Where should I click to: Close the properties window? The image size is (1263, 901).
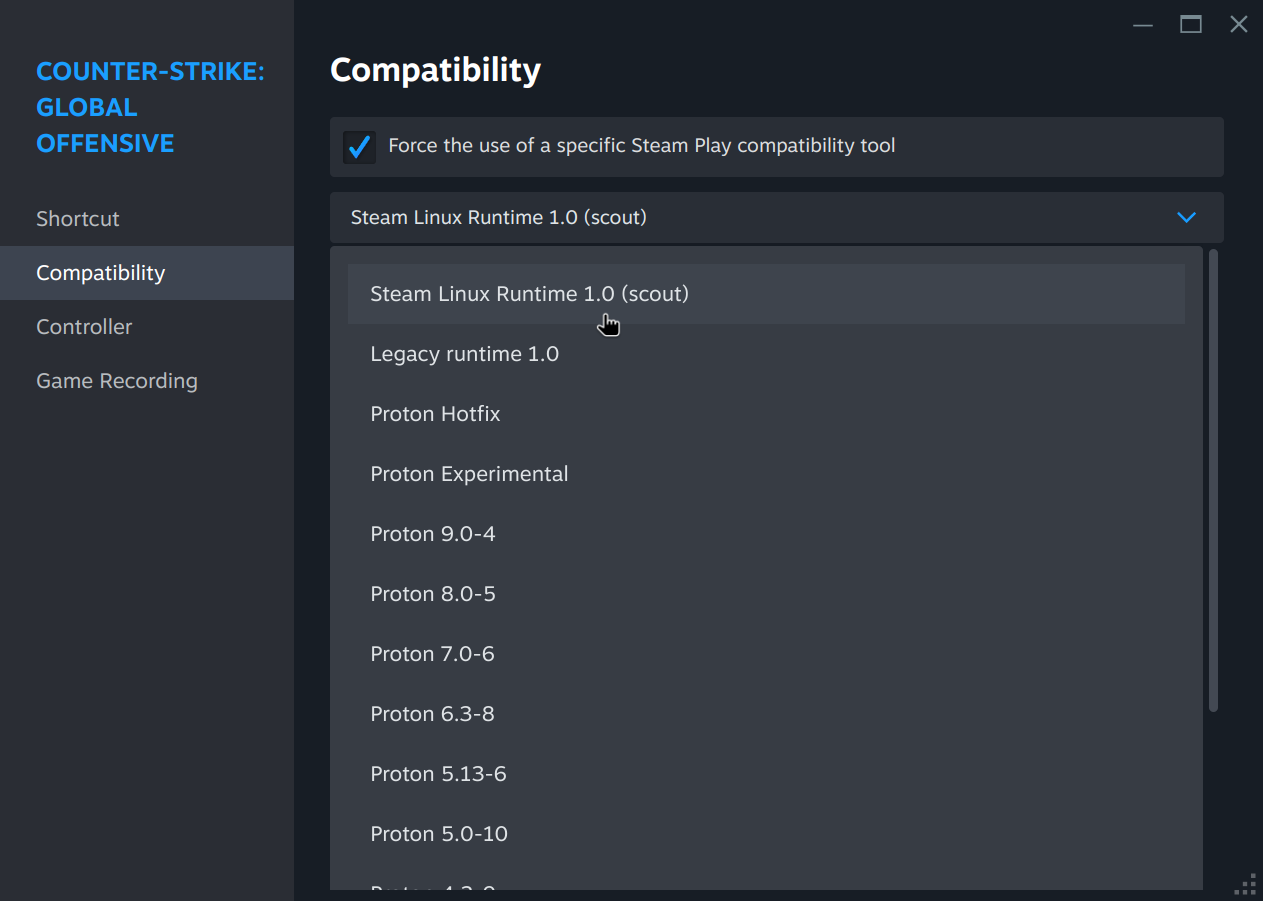coord(1239,25)
